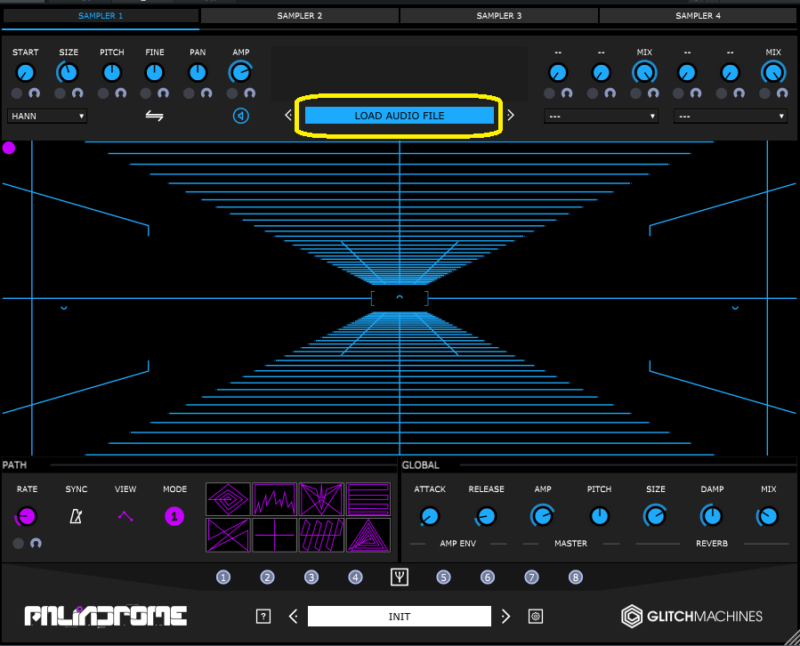Open the HANN window shape dropdown
This screenshot has height=646, width=800.
(47, 116)
